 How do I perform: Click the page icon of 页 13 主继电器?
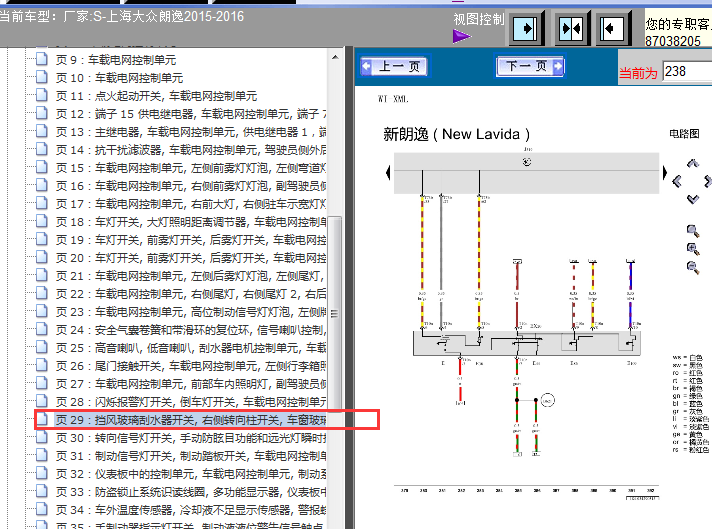(42, 131)
